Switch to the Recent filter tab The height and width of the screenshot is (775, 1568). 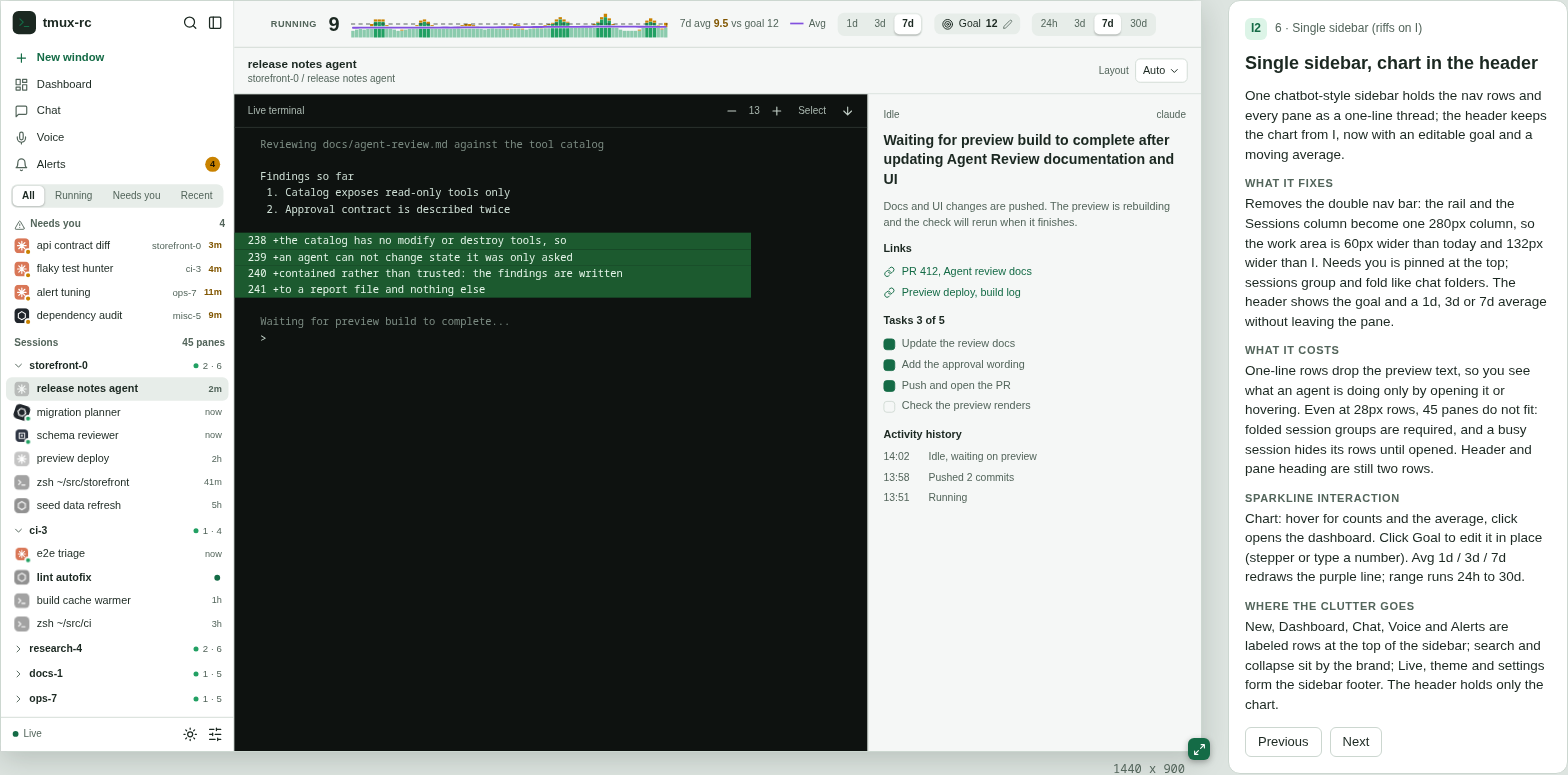(x=197, y=196)
